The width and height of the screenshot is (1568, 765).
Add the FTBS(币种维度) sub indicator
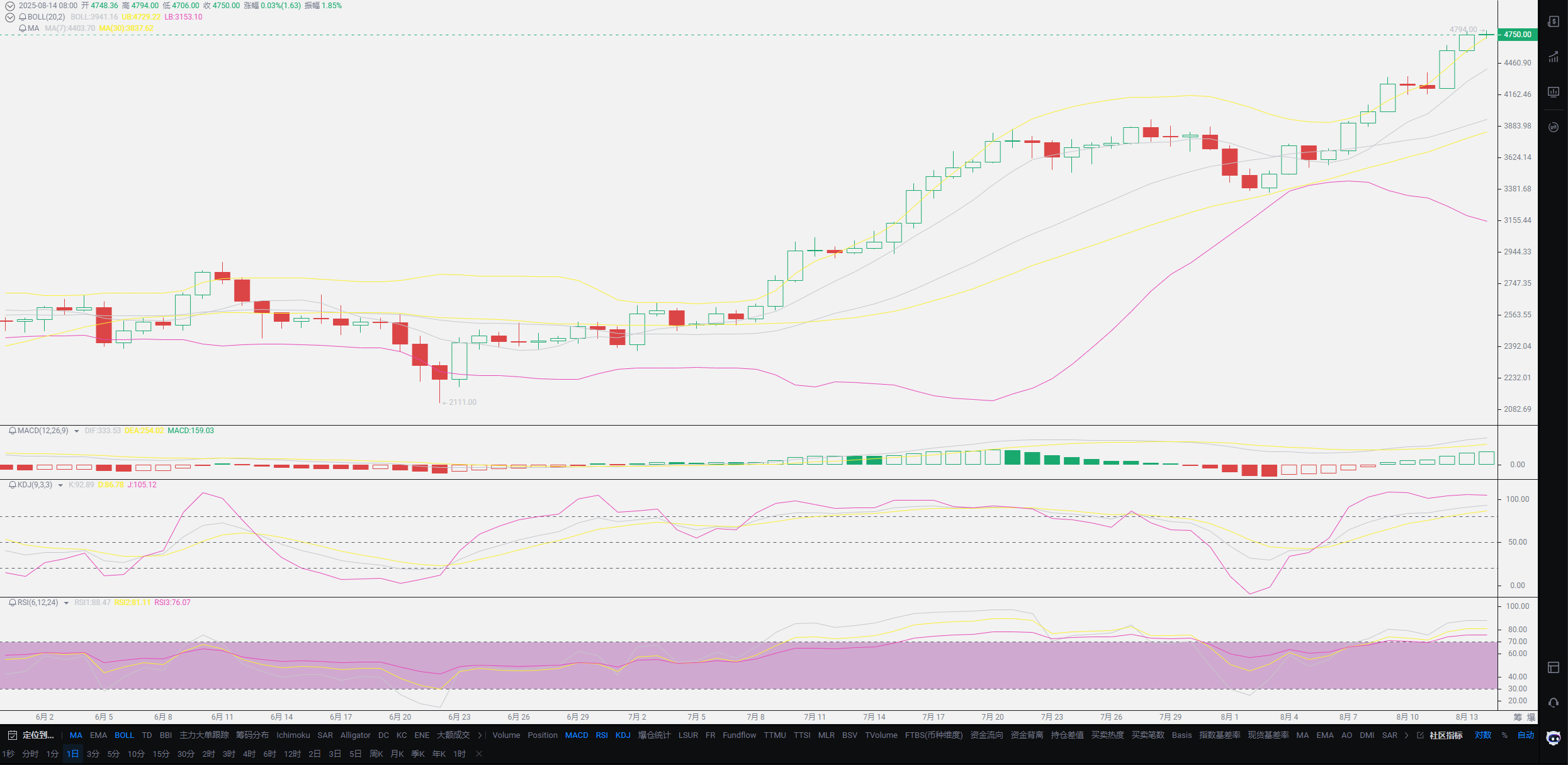click(x=934, y=735)
